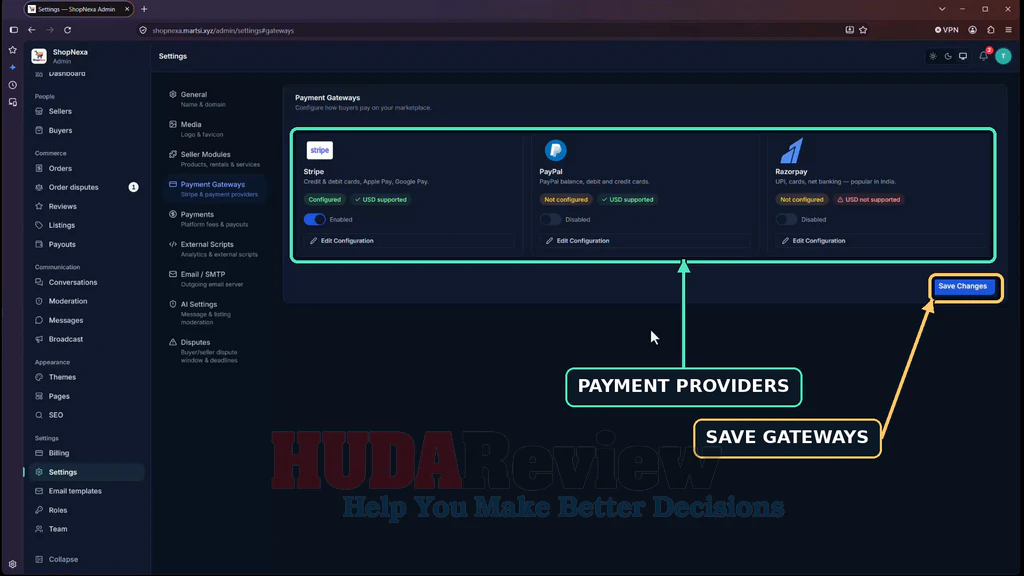This screenshot has height=576, width=1024.
Task: Open a new browser tab
Action: [x=144, y=9]
